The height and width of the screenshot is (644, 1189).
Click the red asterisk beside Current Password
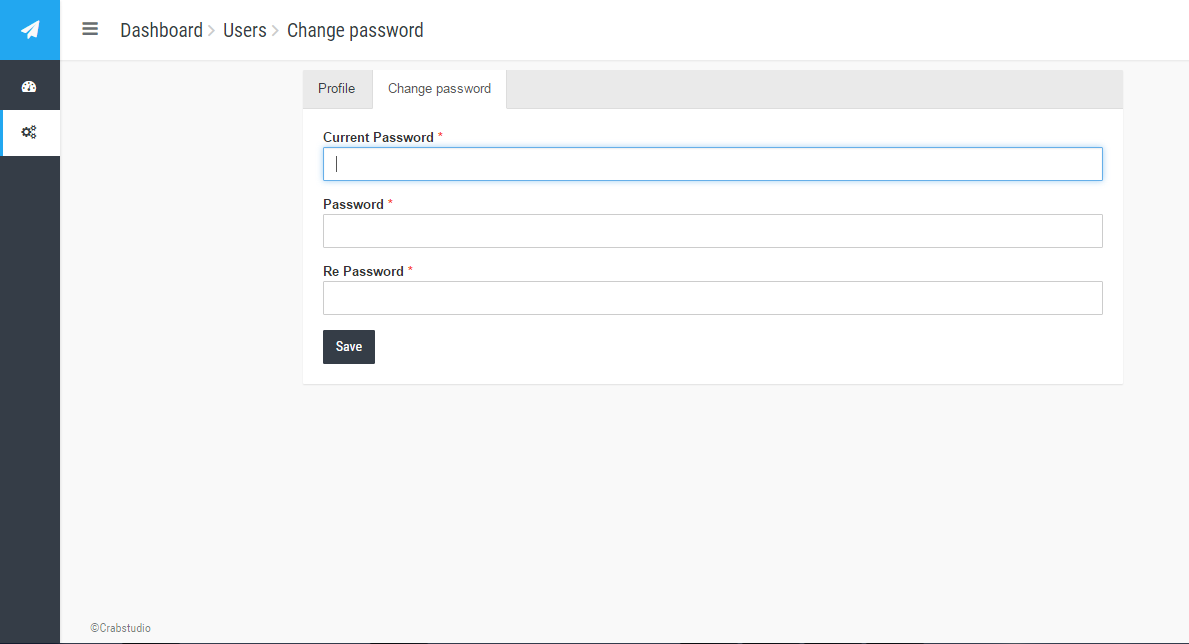pyautogui.click(x=441, y=136)
